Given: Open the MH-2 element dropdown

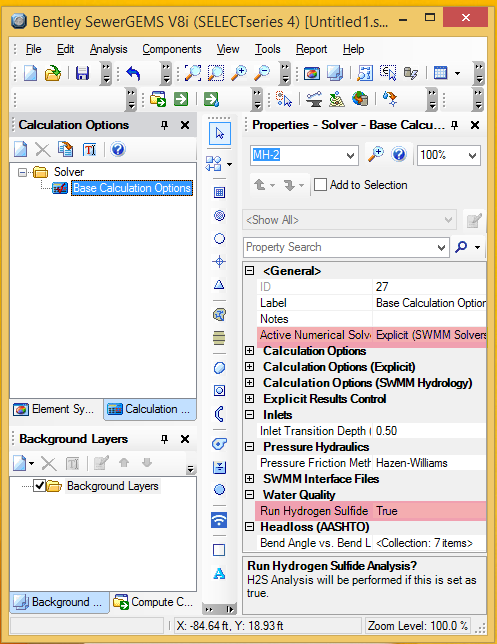Looking at the screenshot, I should (350, 156).
